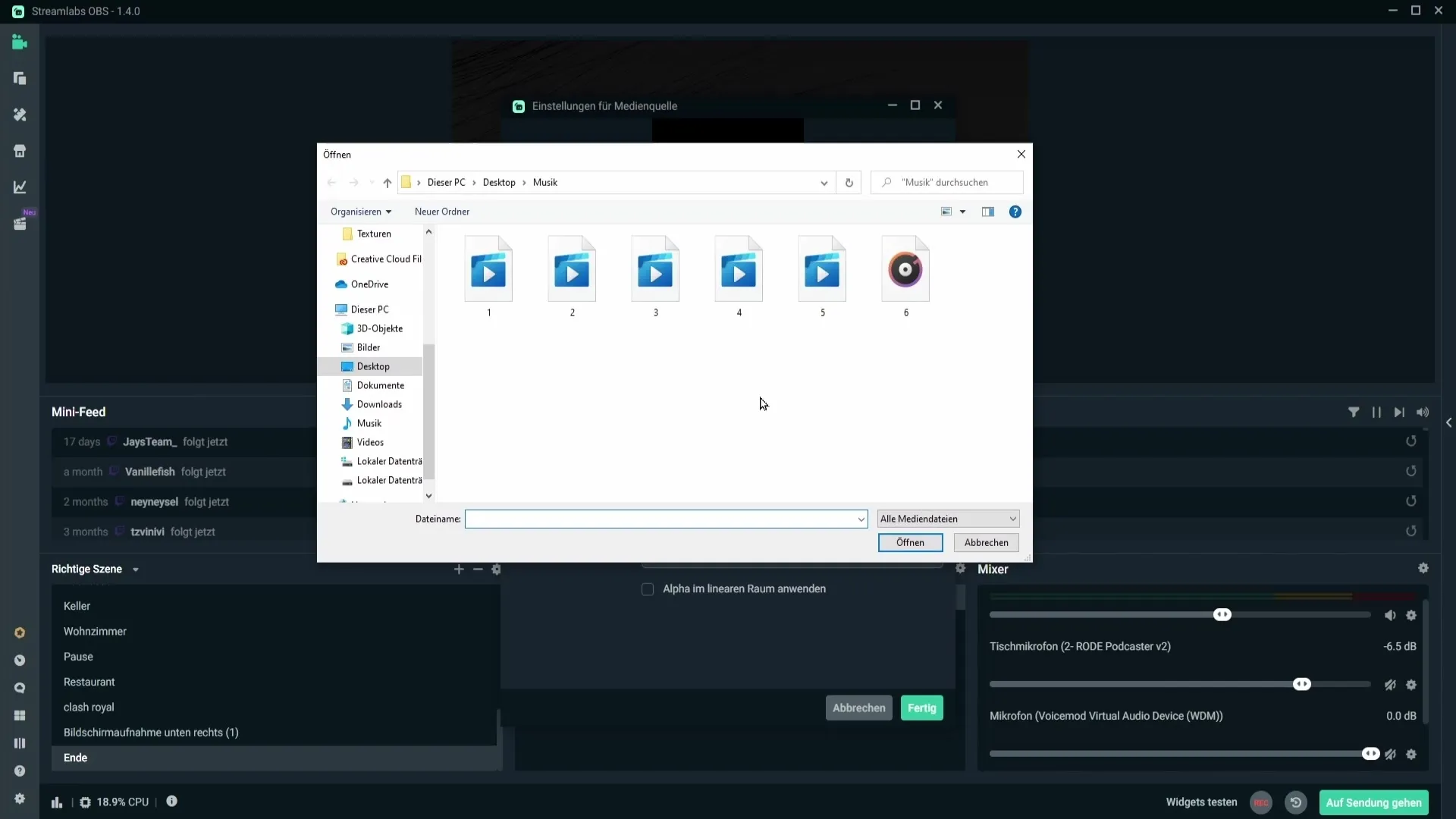Open help in the Öffnen dialog

(1015, 212)
